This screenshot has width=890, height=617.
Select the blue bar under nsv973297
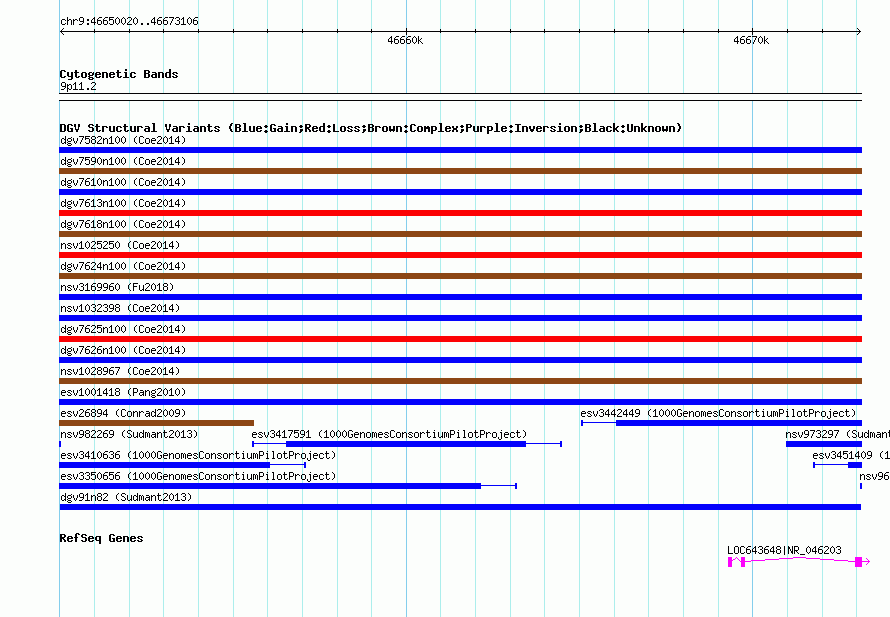[824, 444]
